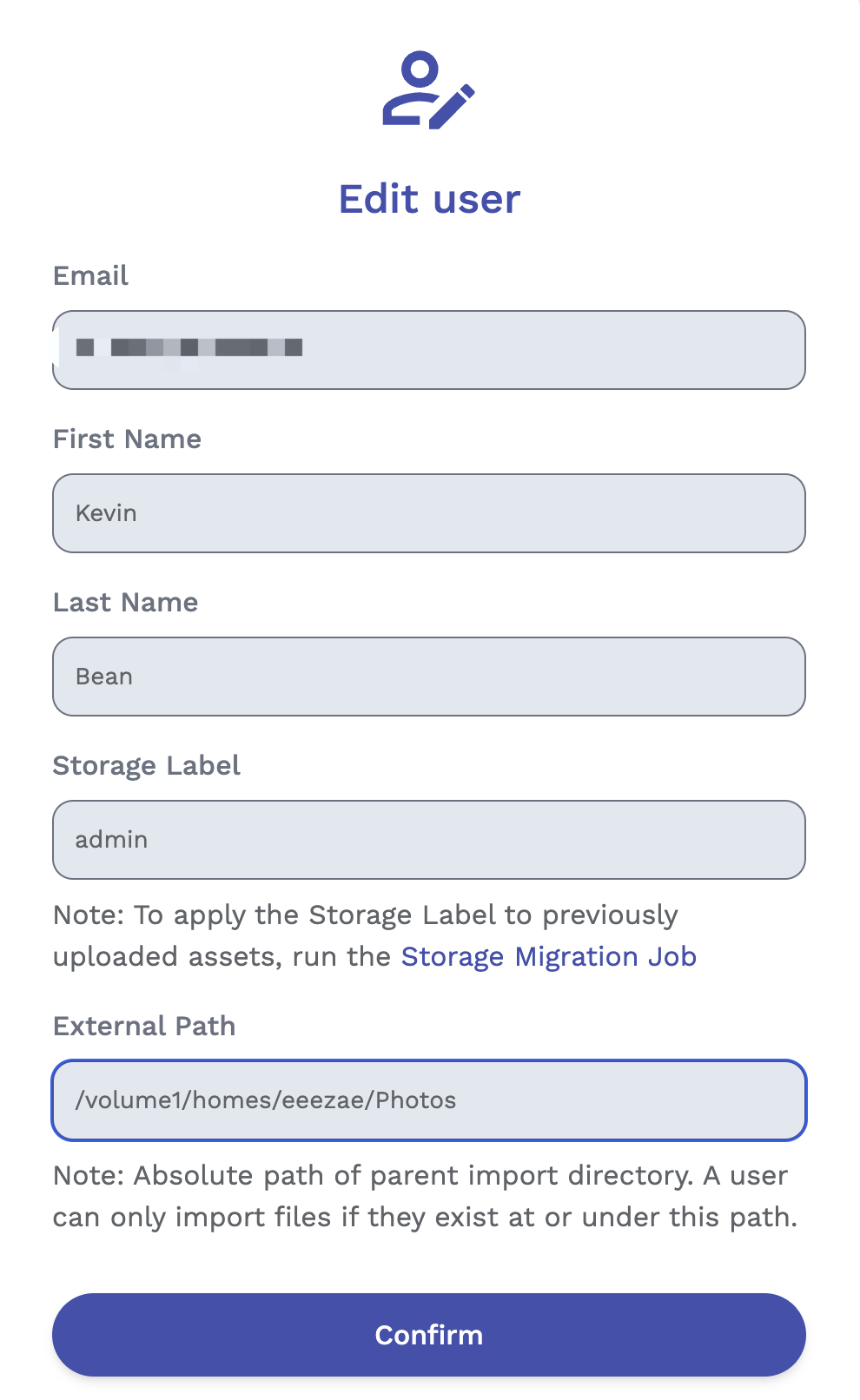This screenshot has height=1400, width=860.
Task: Select the Email input field
Action: tap(429, 350)
